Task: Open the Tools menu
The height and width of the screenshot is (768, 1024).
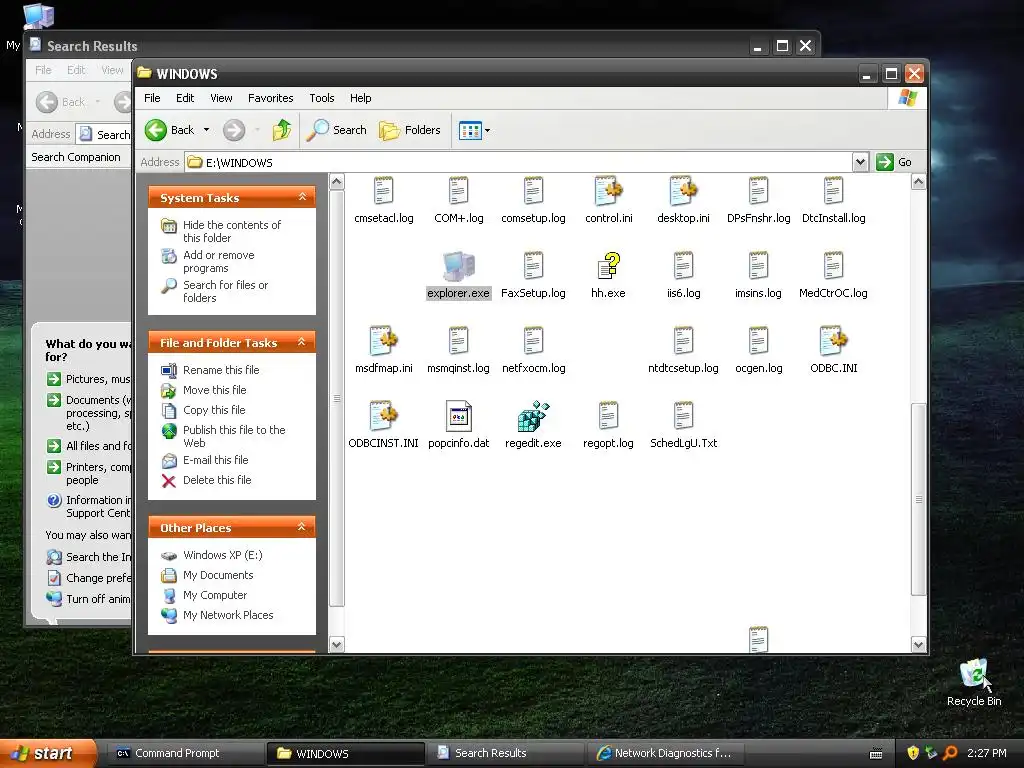Action: pyautogui.click(x=321, y=98)
